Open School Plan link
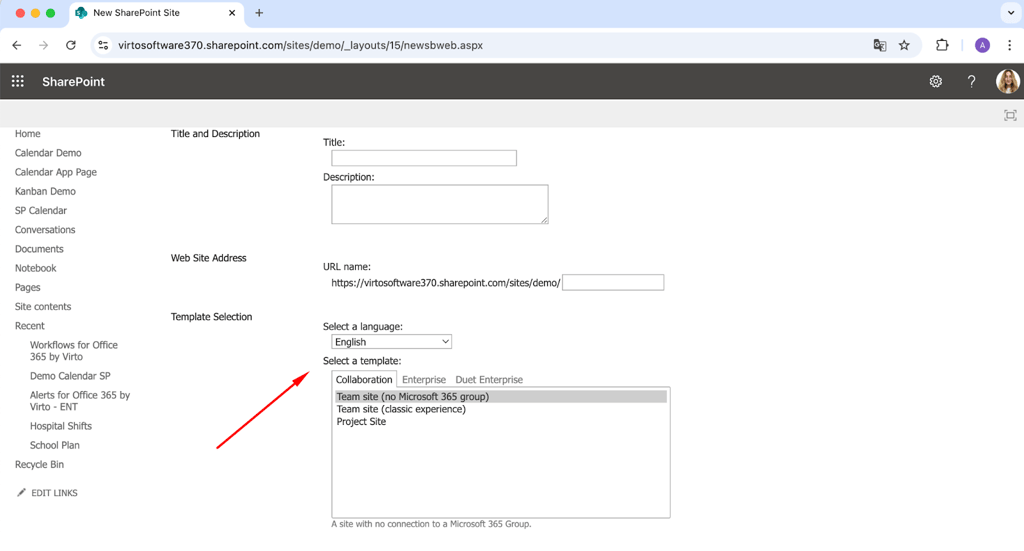Image resolution: width=1024 pixels, height=551 pixels. (55, 445)
